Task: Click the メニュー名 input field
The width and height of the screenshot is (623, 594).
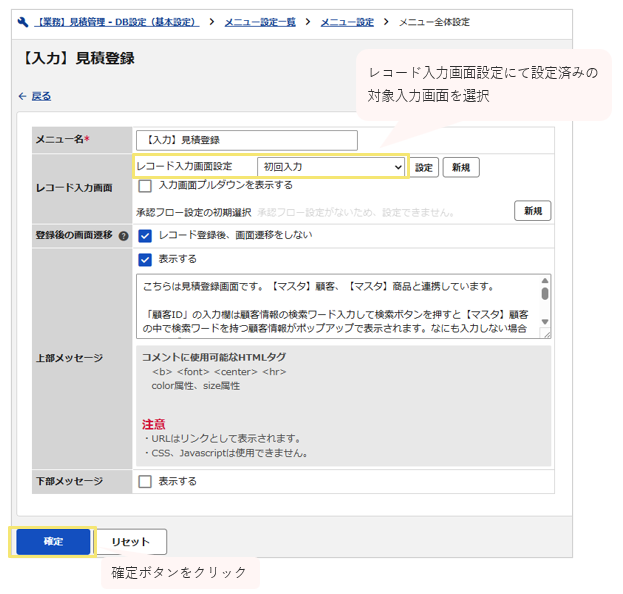Action: (x=247, y=140)
